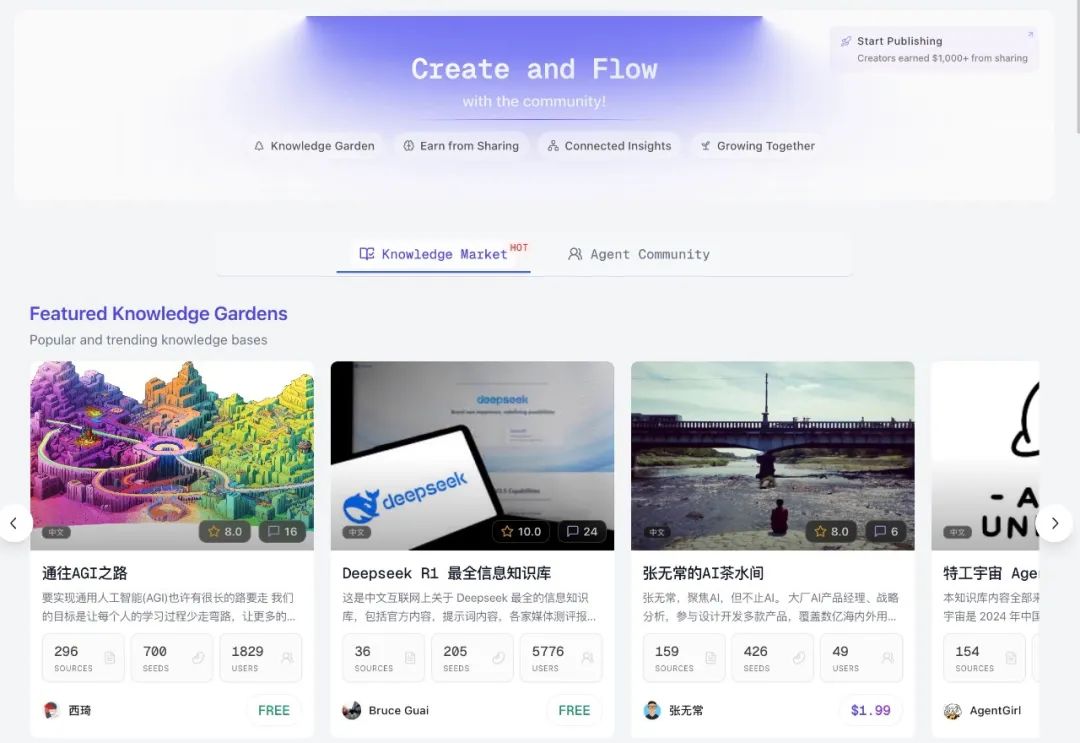Screen dimensions: 1080x743
Task: Open the Deepseek R1 最全信息知识库 title
Action: [446, 573]
